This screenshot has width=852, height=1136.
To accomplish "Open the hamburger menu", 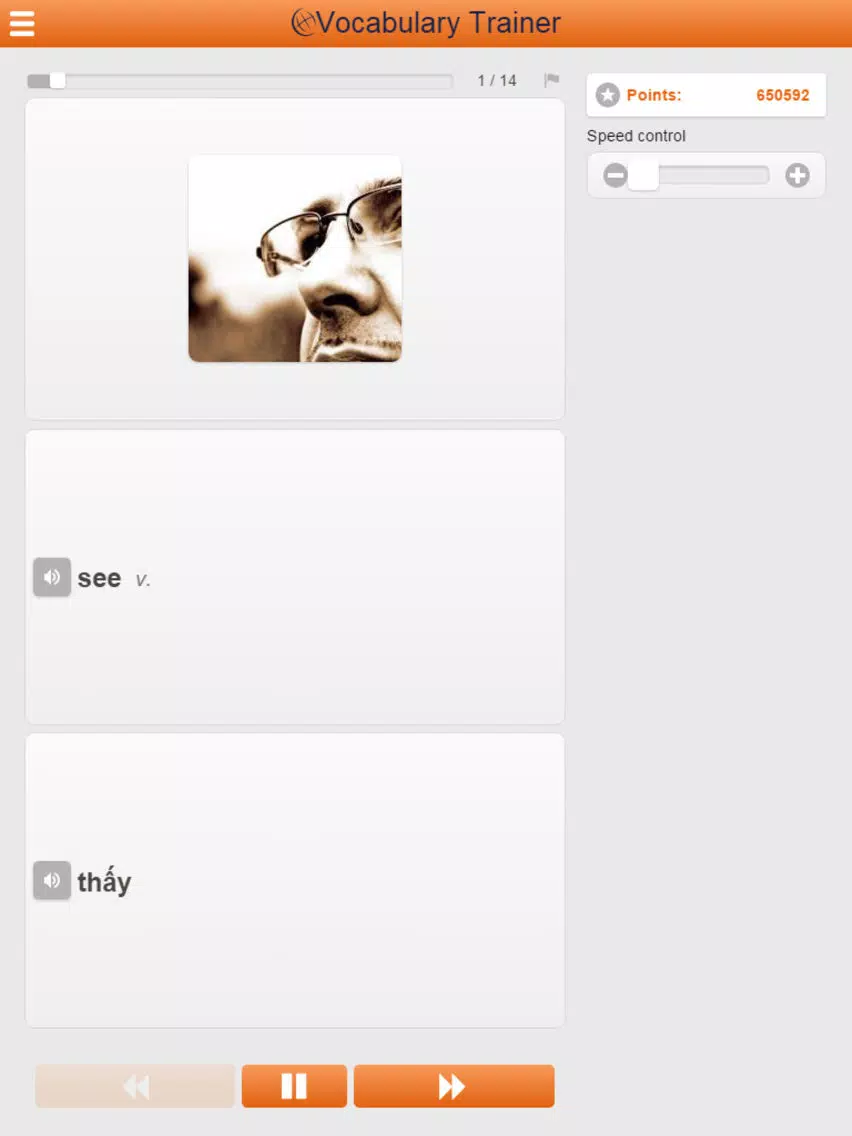I will tap(22, 23).
